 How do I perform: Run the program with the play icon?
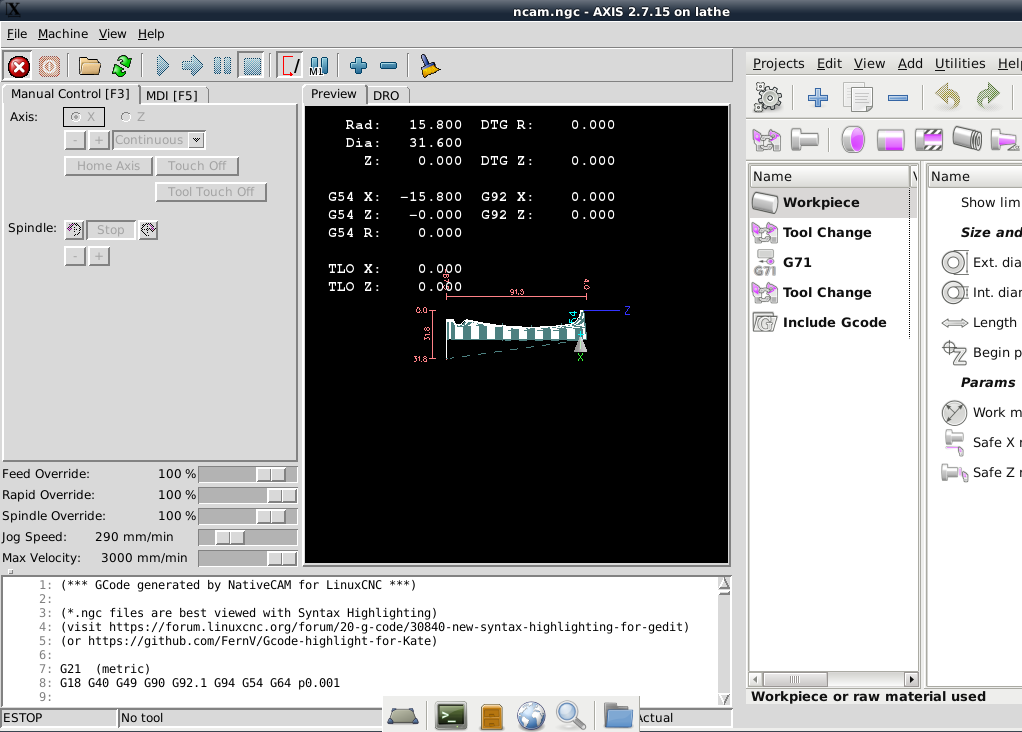point(163,67)
